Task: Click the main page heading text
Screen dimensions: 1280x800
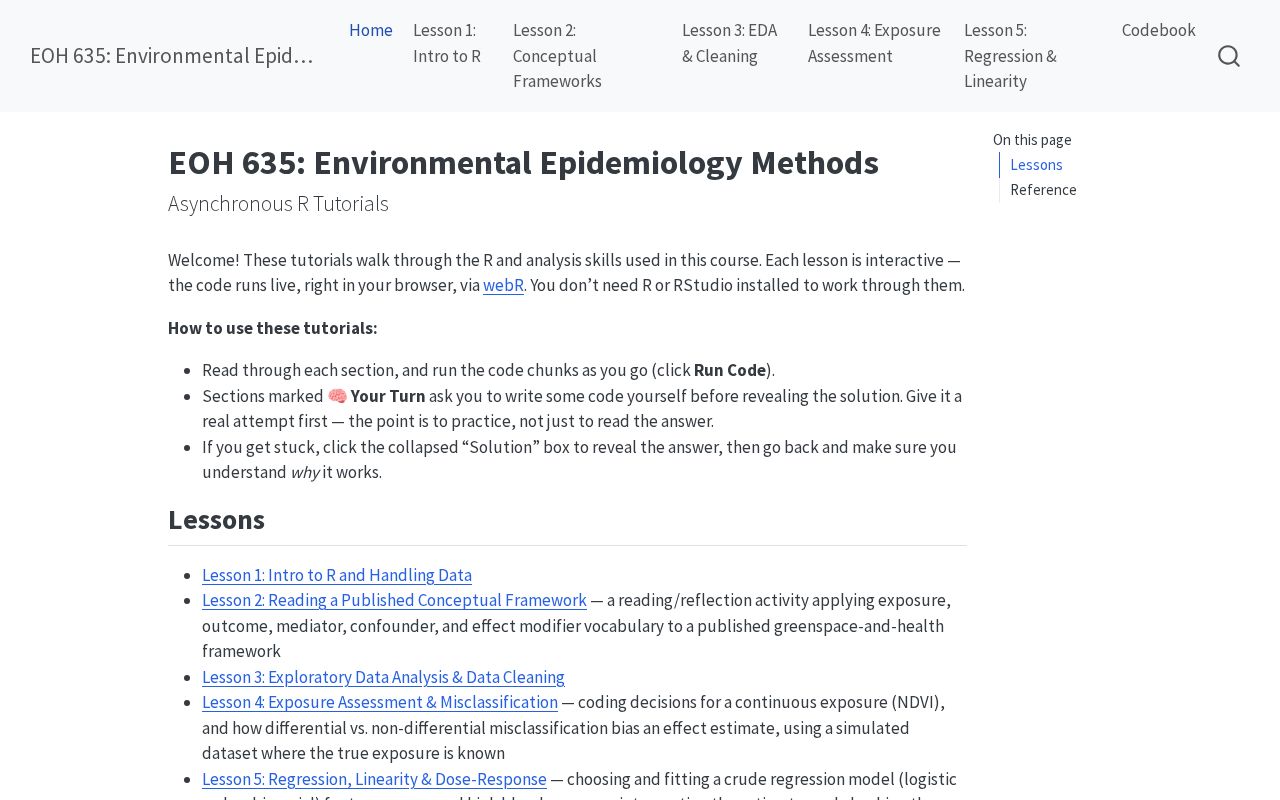Action: 523,163
